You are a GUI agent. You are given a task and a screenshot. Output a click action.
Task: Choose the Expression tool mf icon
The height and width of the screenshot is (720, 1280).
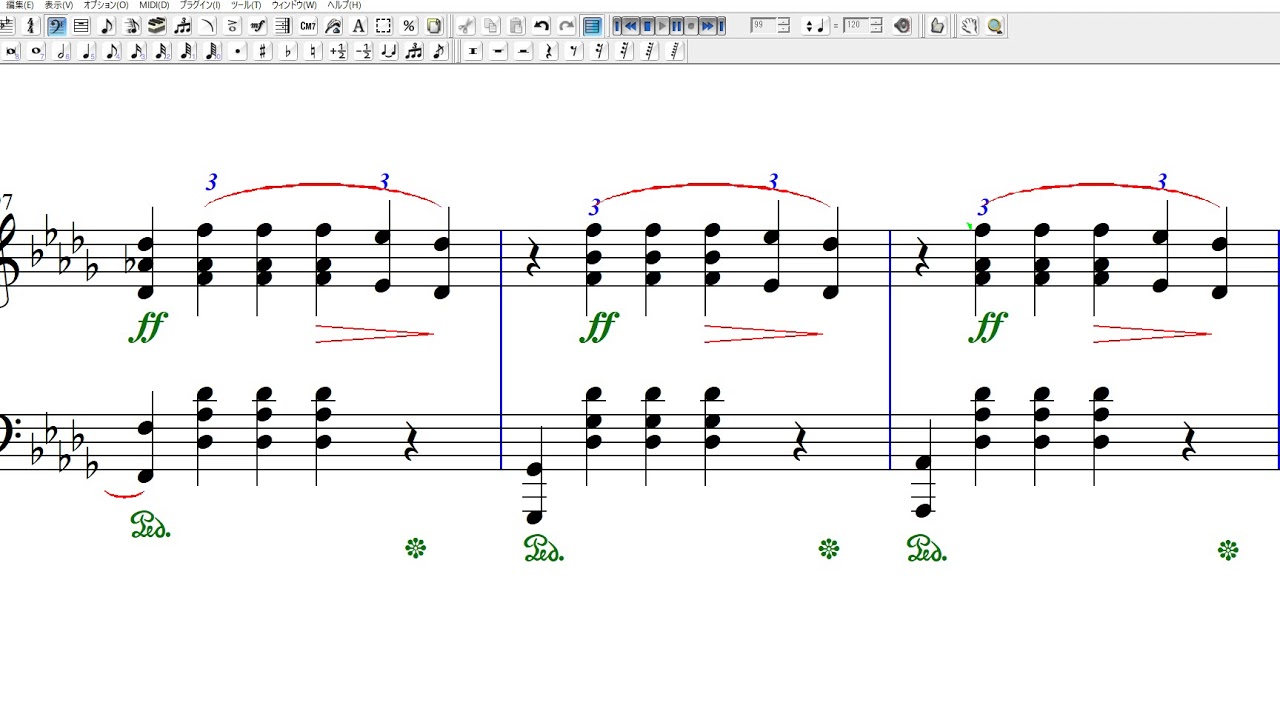click(258, 26)
